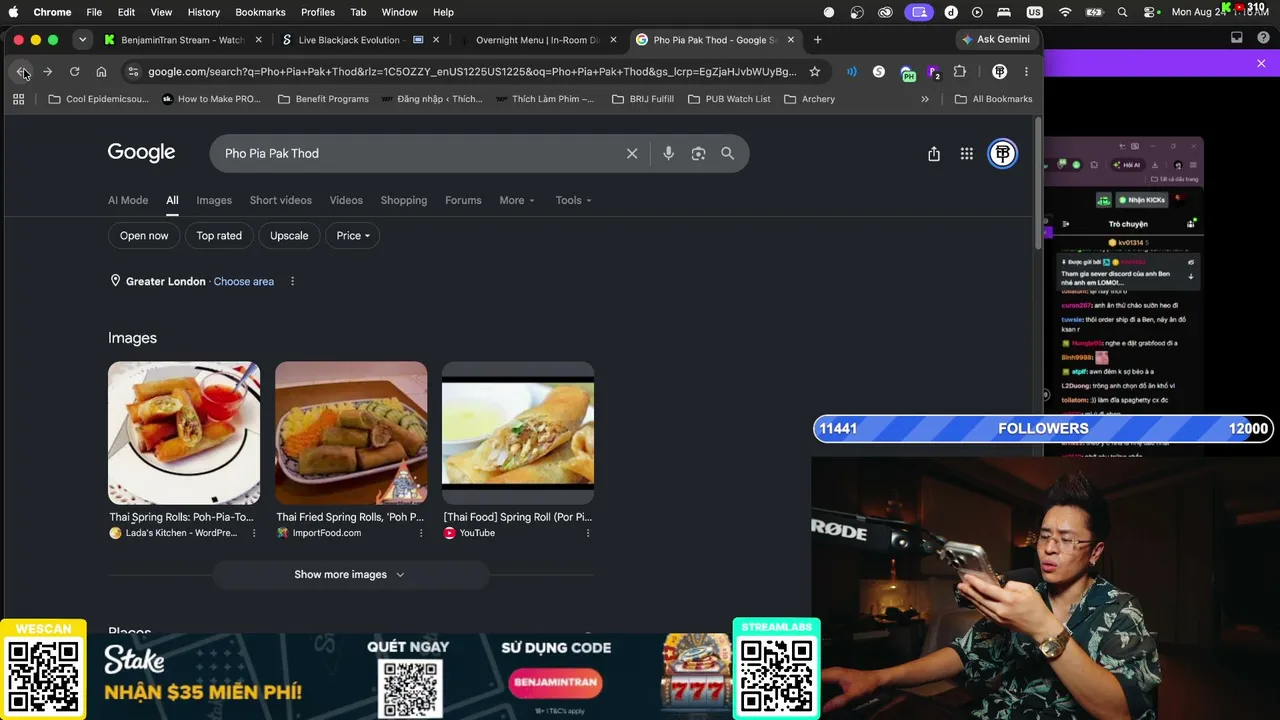Expand Show more images
Image resolution: width=1280 pixels, height=720 pixels.
coord(350,575)
